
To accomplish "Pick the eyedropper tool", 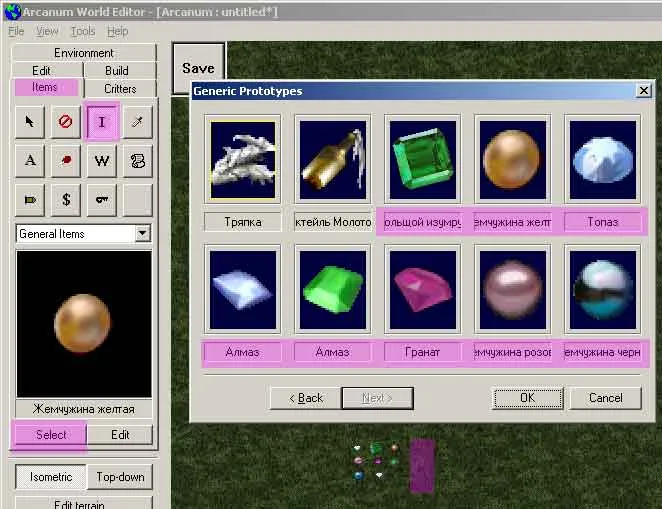I will pyautogui.click(x=138, y=122).
